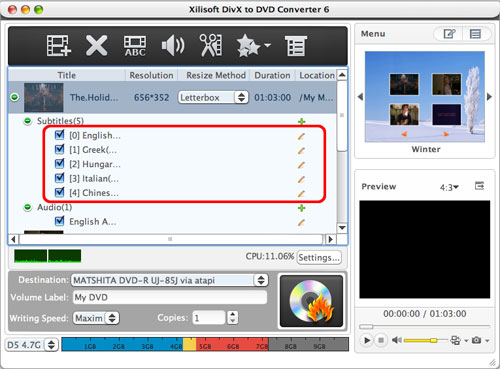Image resolution: width=500 pixels, height=369 pixels.
Task: Click the disc capacity usage bar
Action: point(205,344)
